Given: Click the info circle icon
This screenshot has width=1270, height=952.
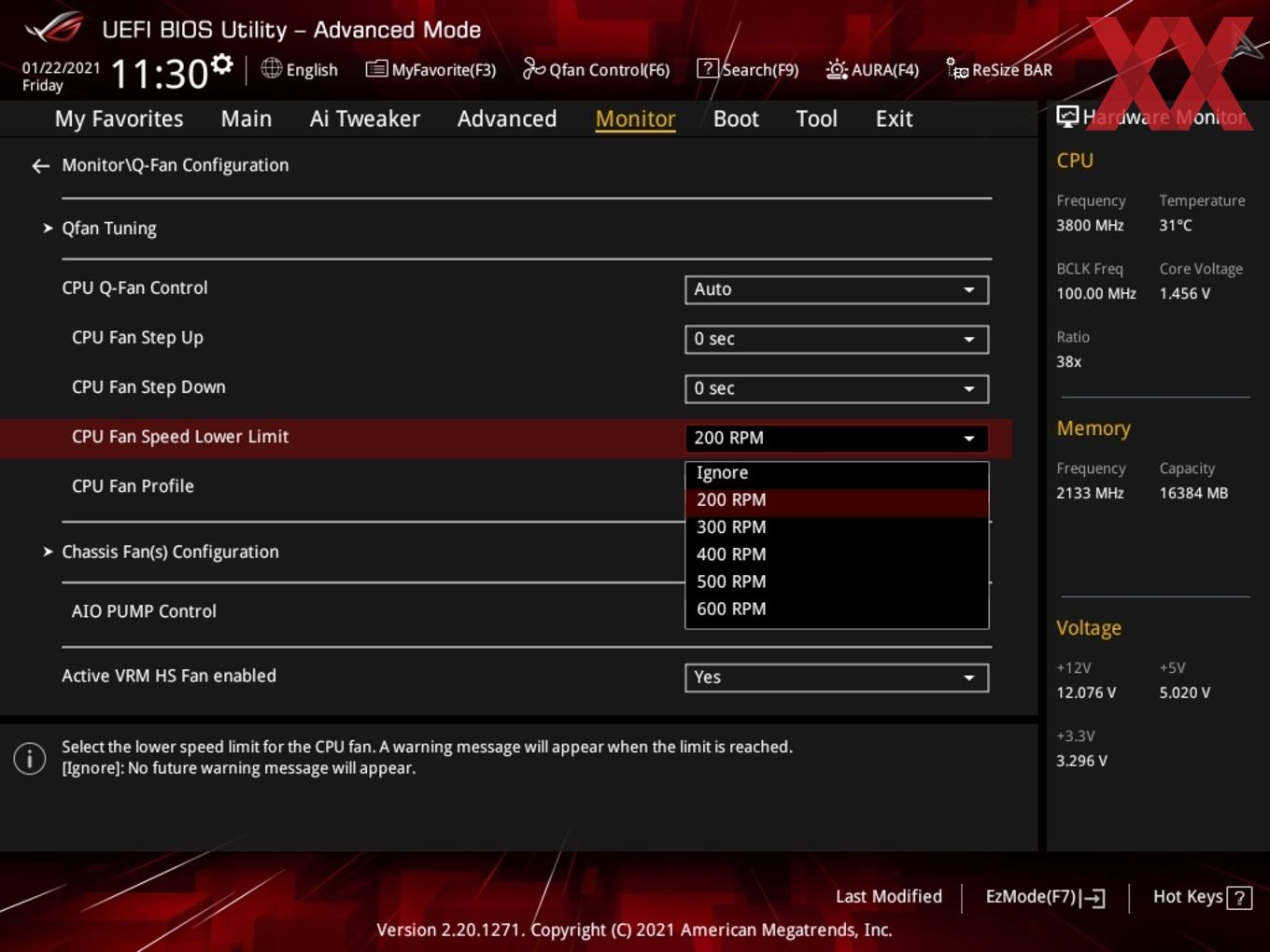Looking at the screenshot, I should [30, 758].
